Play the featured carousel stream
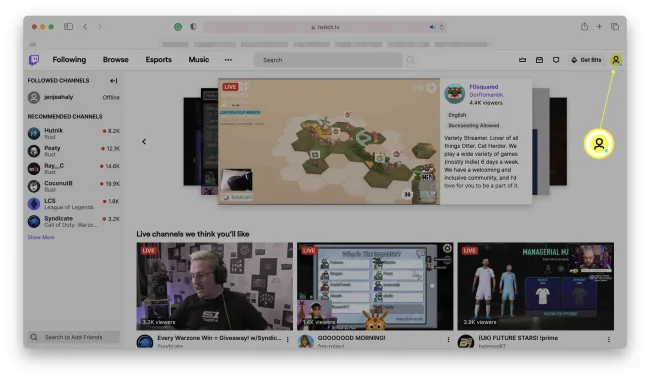This screenshot has height=379, width=650. coord(329,141)
